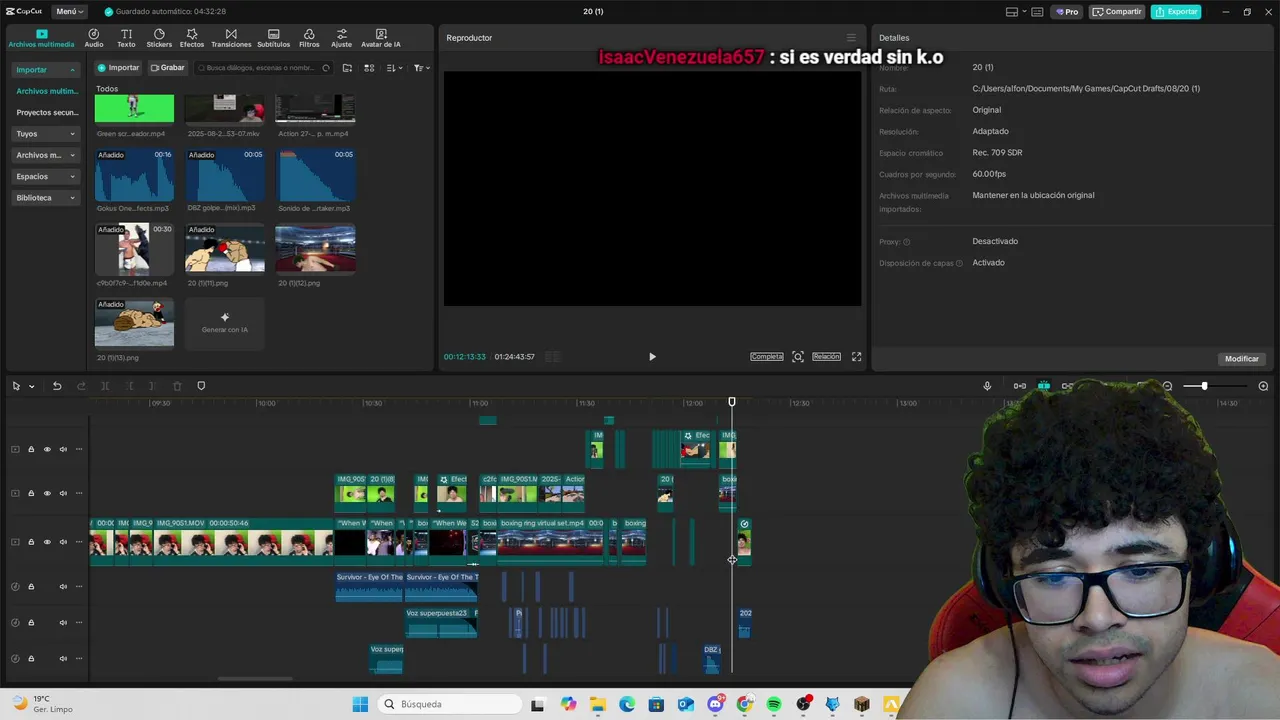Click the horizontal timeline scrollbar
The width and height of the screenshot is (1280, 720).
click(256, 679)
